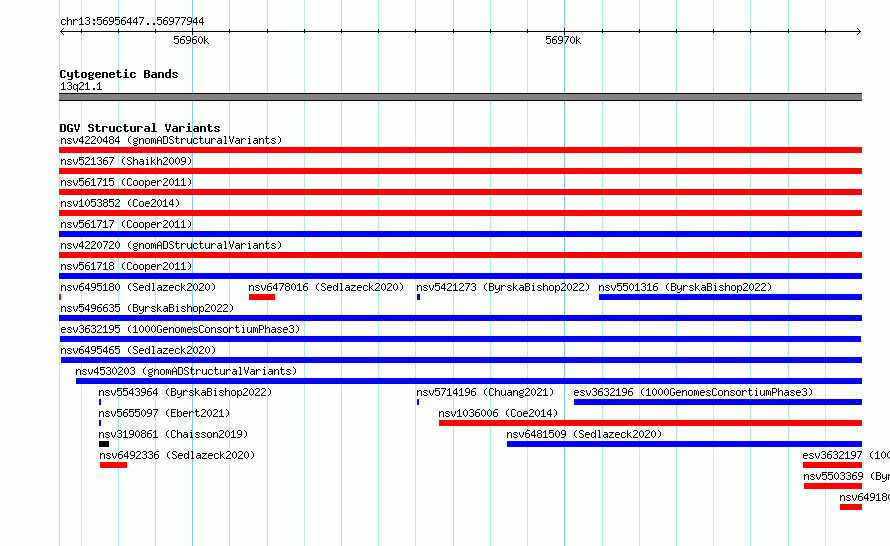Select nsv6481509 (Sedlazeck2020) label

tap(584, 434)
